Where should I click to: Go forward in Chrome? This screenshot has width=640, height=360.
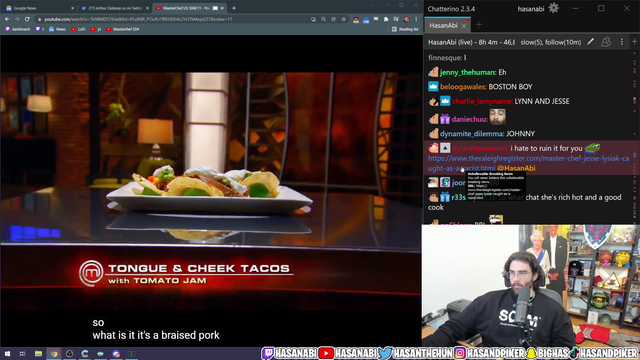click(17, 19)
